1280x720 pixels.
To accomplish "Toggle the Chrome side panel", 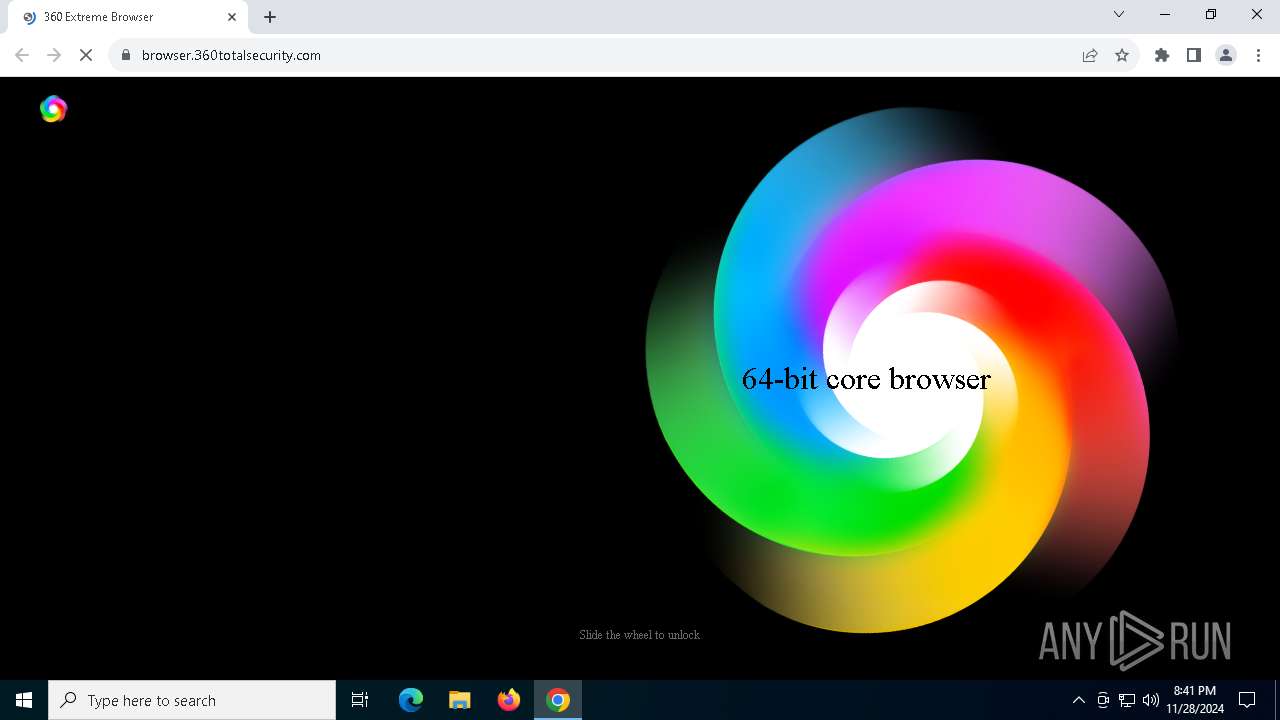I will (1194, 55).
